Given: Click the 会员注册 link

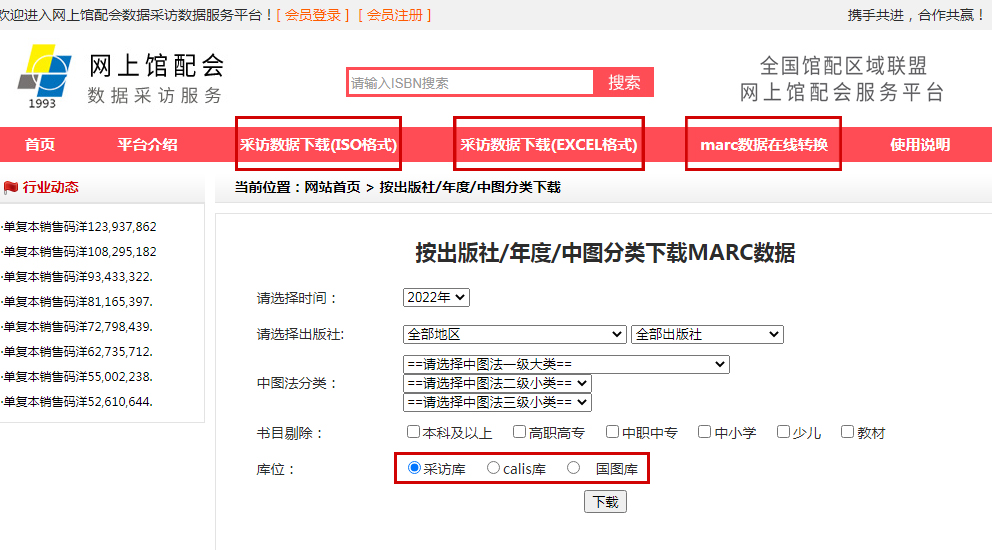Looking at the screenshot, I should pyautogui.click(x=394, y=15).
